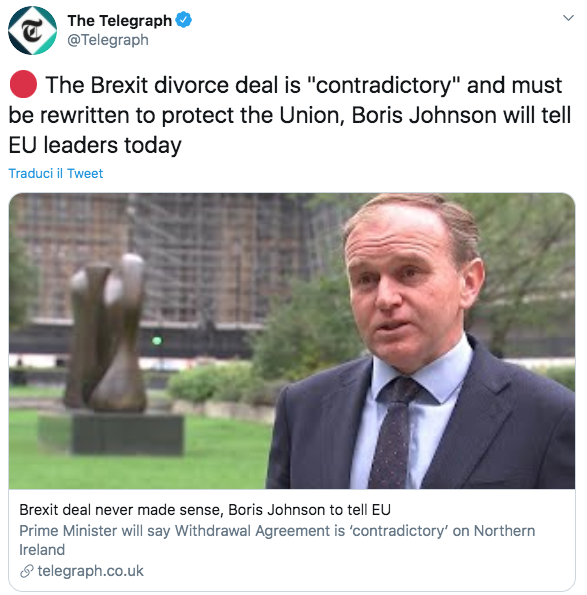Click the bronze sculpture in the photo
The width and height of the screenshot is (587, 595).
click(x=106, y=333)
